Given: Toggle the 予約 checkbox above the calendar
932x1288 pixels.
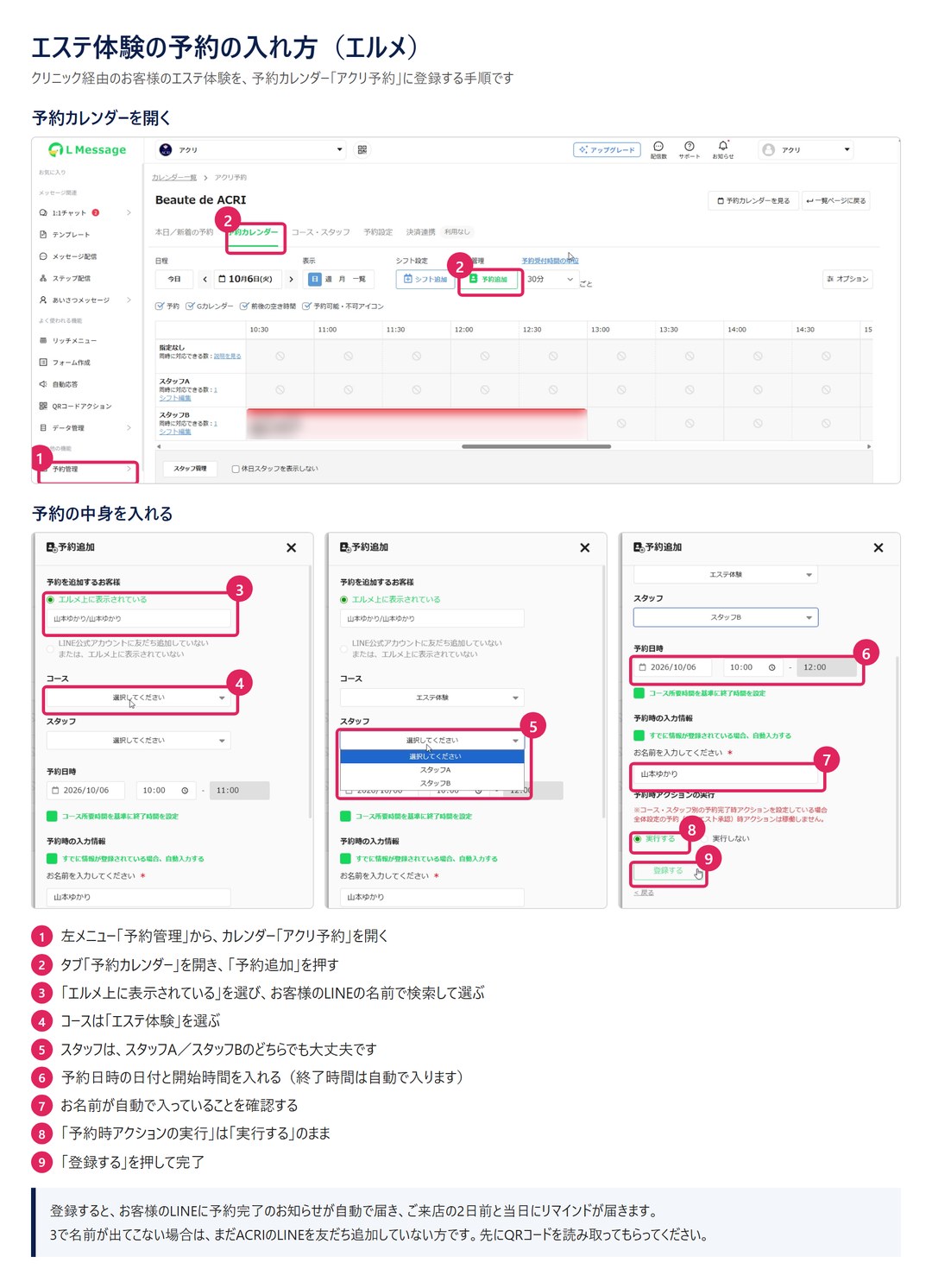Looking at the screenshot, I should click(160, 306).
